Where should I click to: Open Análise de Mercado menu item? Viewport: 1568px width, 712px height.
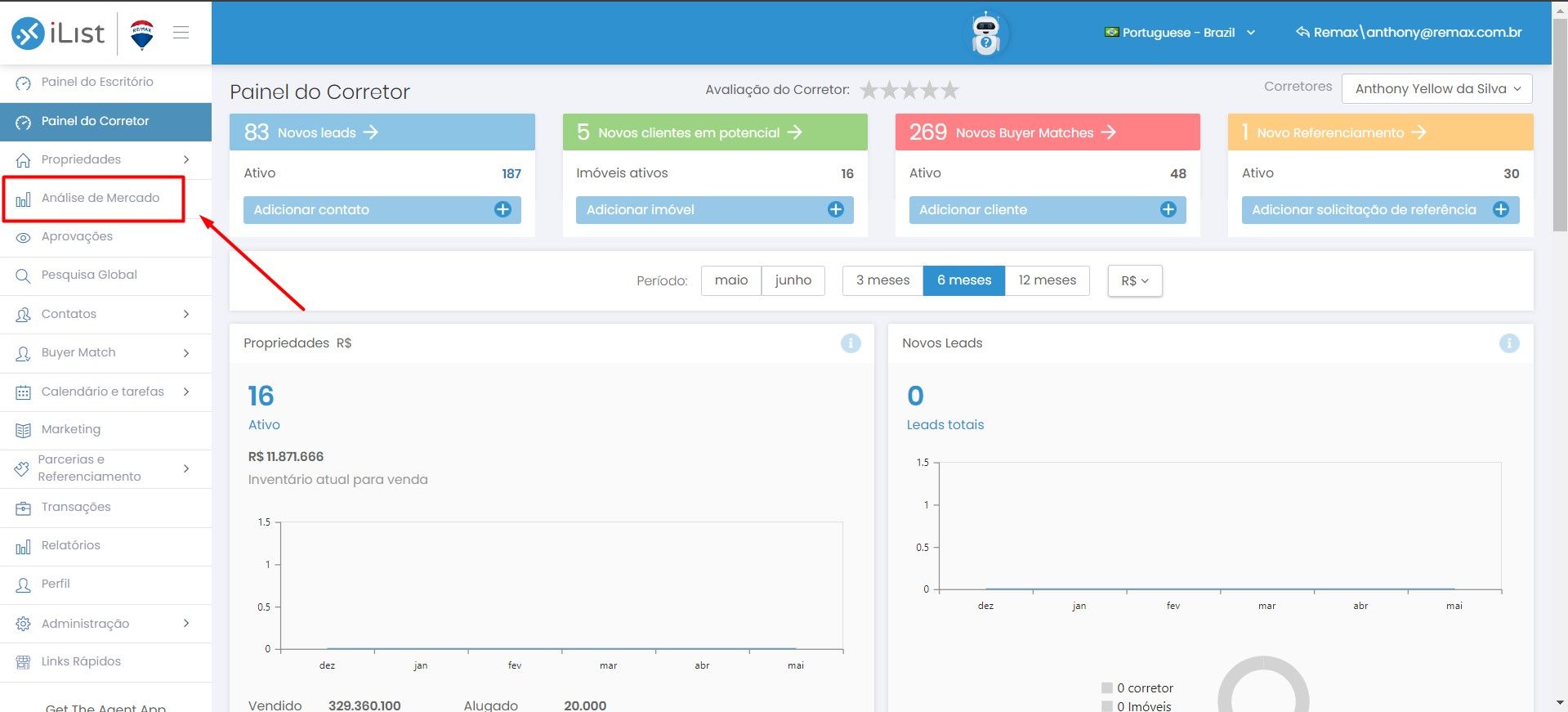[105, 199]
